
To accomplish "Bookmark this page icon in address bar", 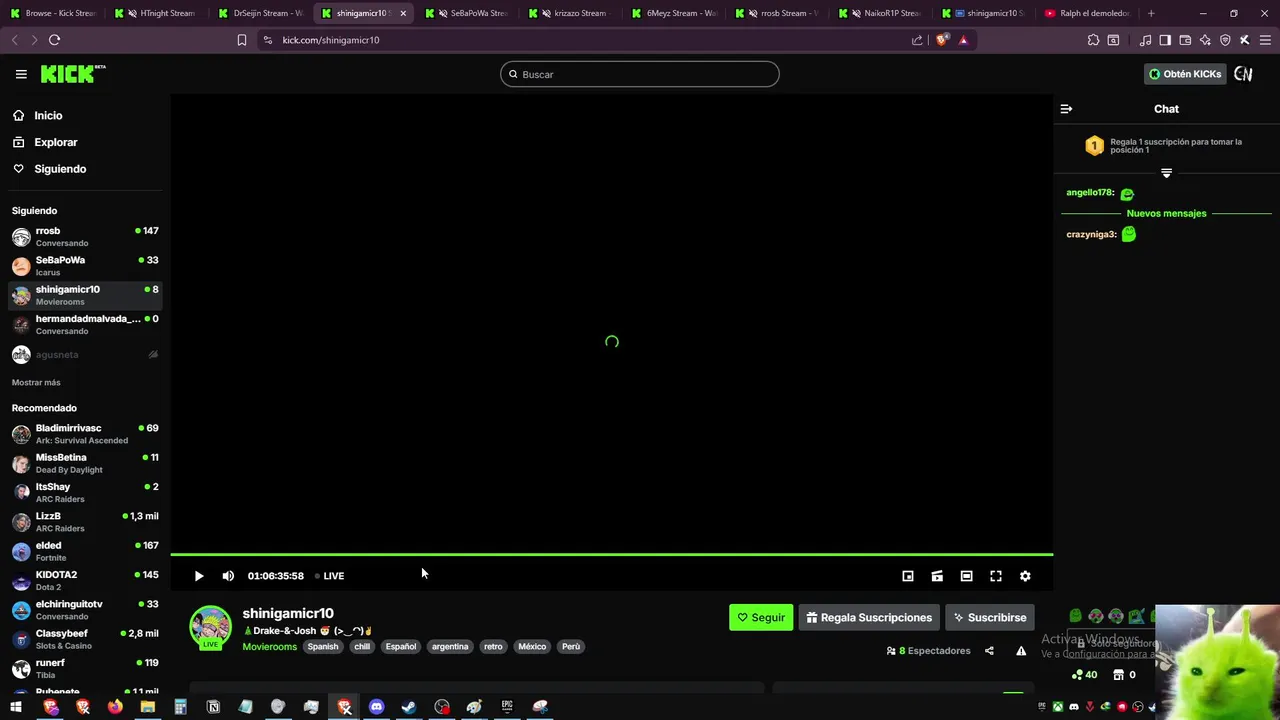I will (x=241, y=40).
